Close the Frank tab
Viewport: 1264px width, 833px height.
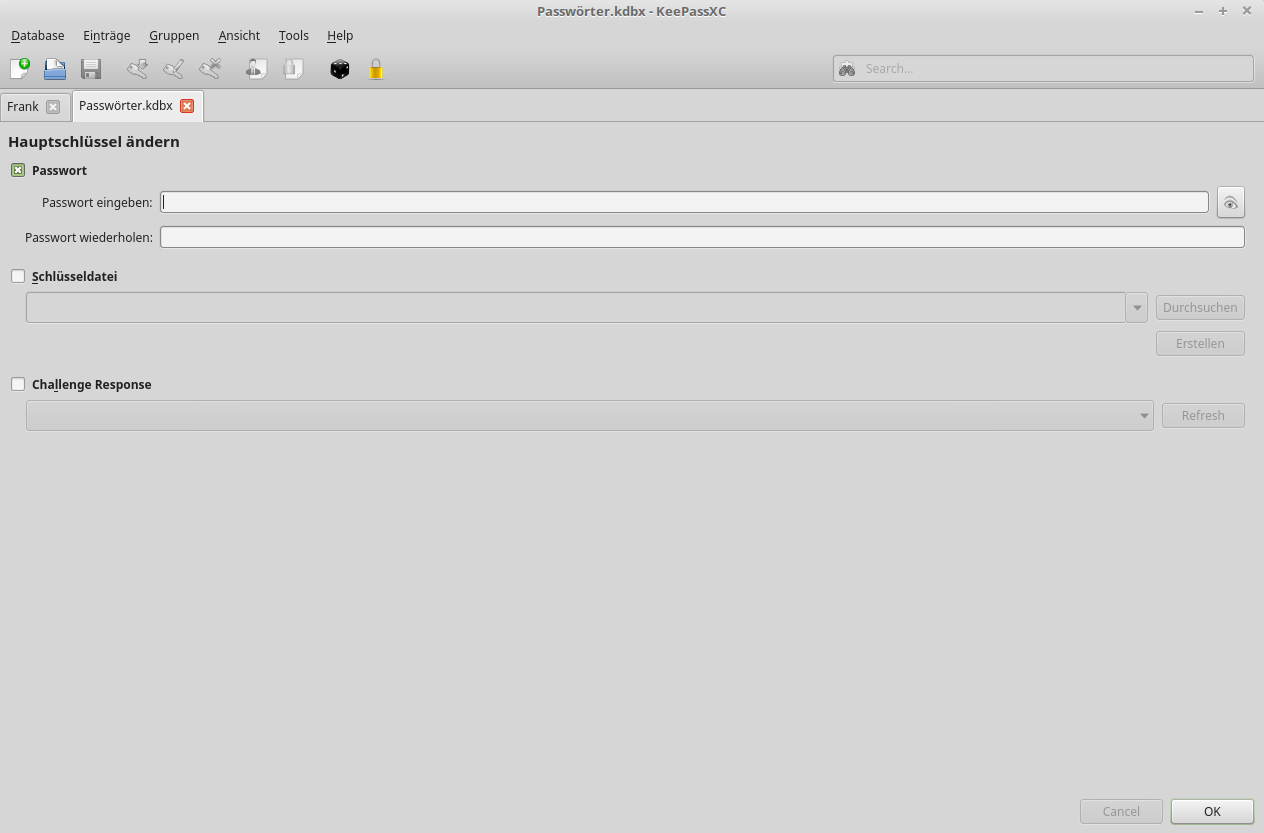53,107
